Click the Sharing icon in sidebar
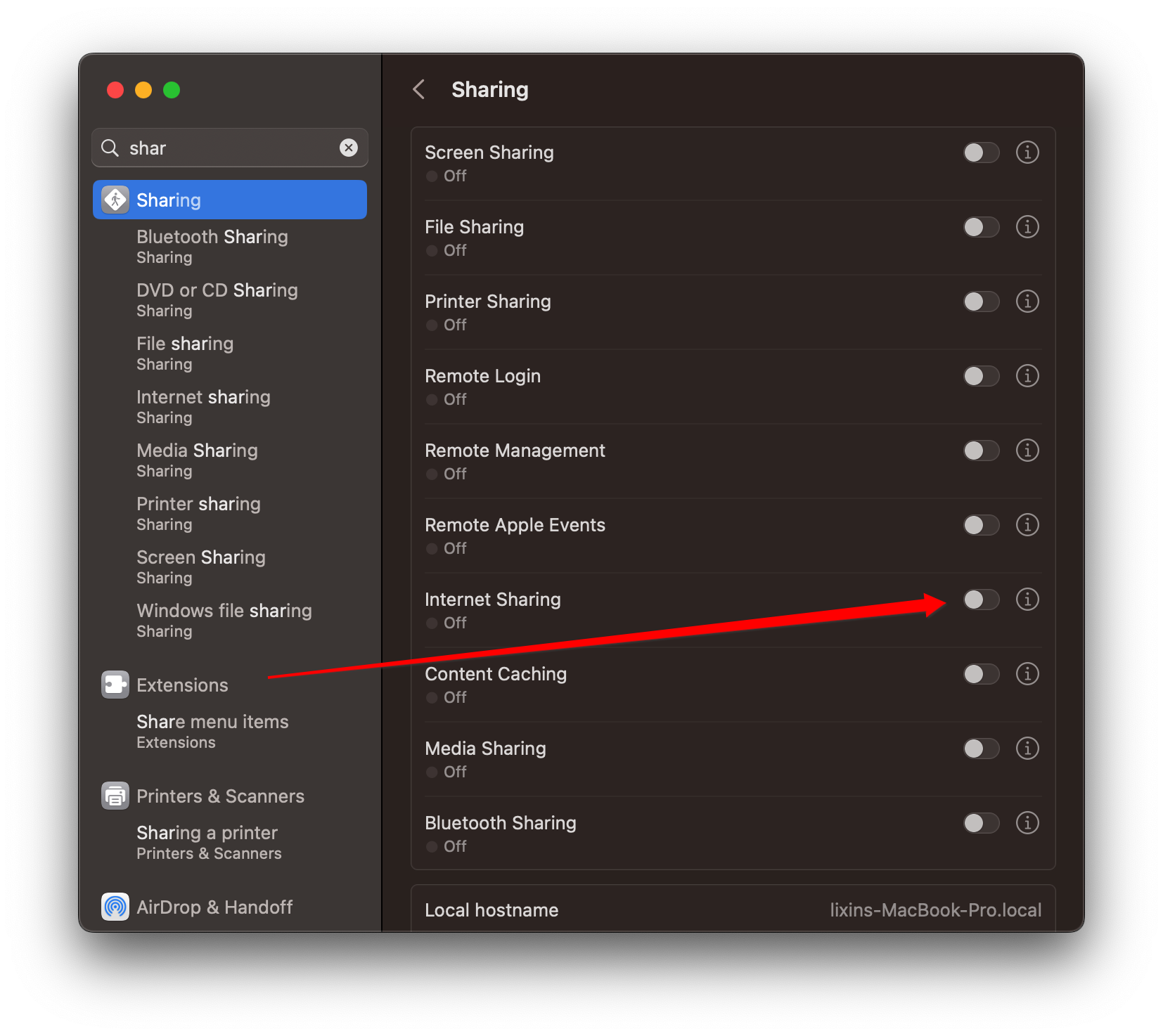The image size is (1163, 1036). [115, 200]
